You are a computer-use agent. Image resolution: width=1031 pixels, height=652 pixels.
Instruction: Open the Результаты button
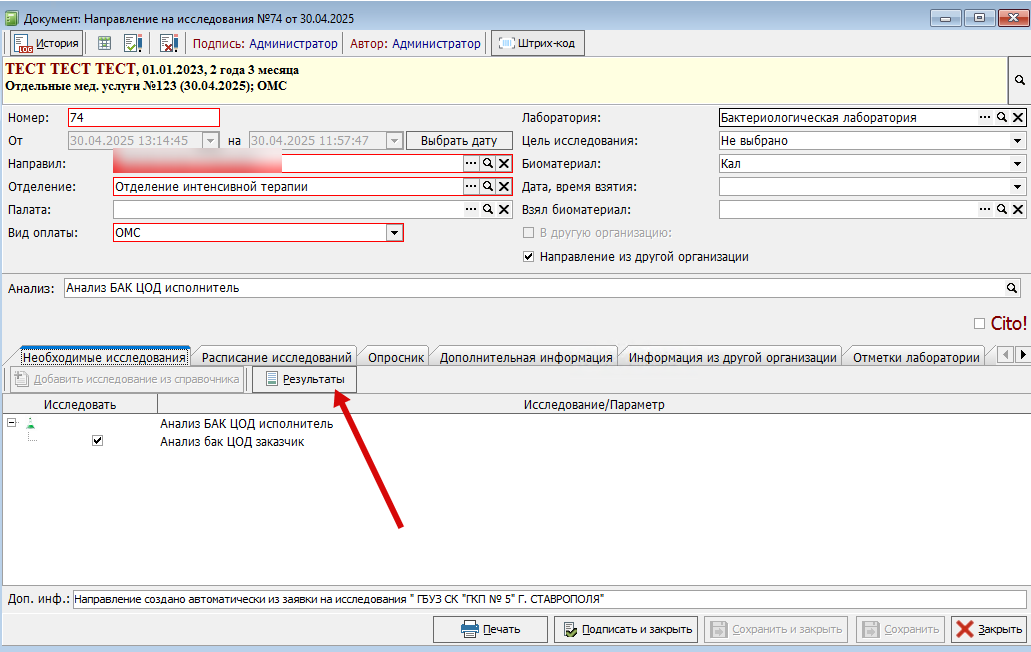305,379
